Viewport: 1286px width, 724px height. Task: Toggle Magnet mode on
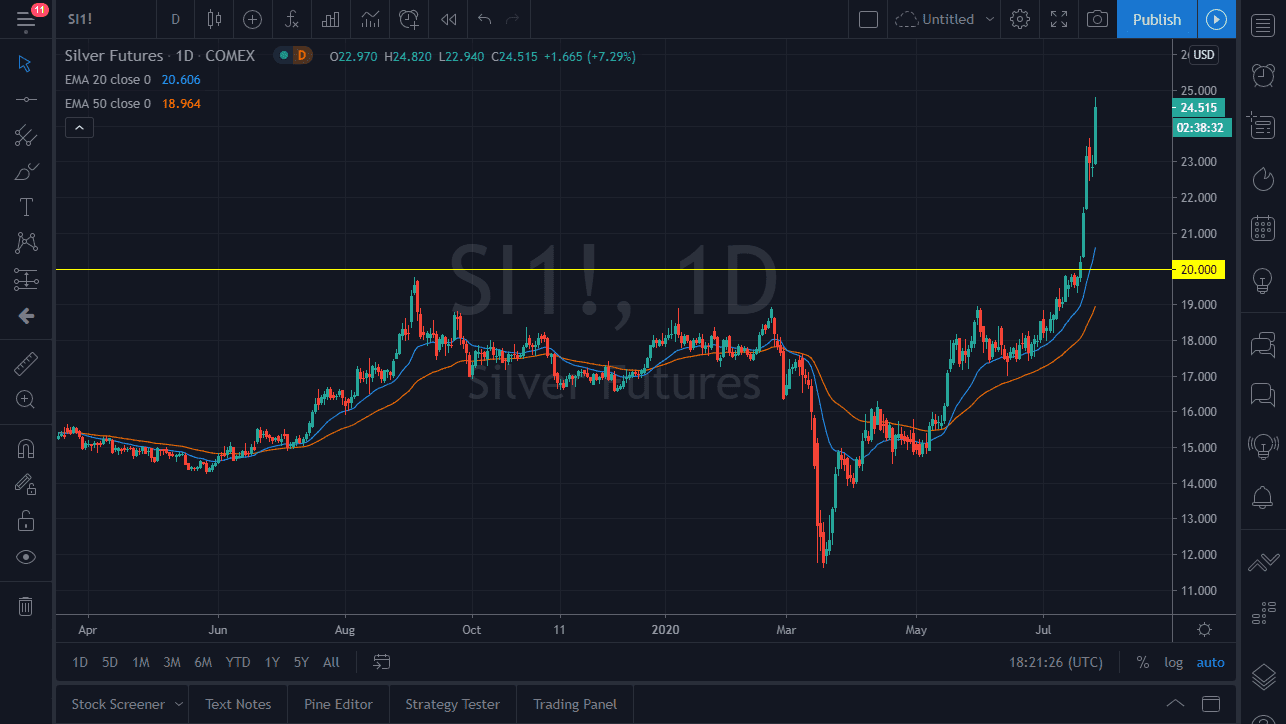pos(26,449)
